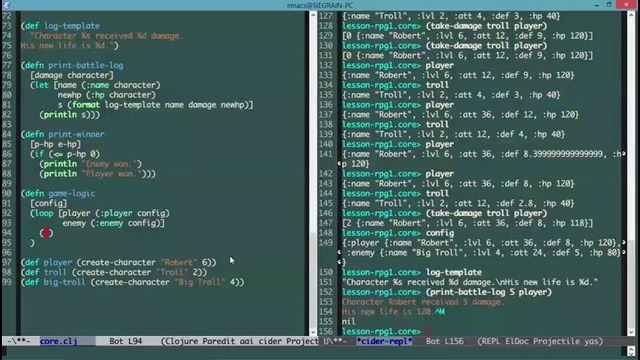The width and height of the screenshot is (640, 360).
Task: Click '"Player won."' string on line 88
Action: pyautogui.click(x=111, y=174)
